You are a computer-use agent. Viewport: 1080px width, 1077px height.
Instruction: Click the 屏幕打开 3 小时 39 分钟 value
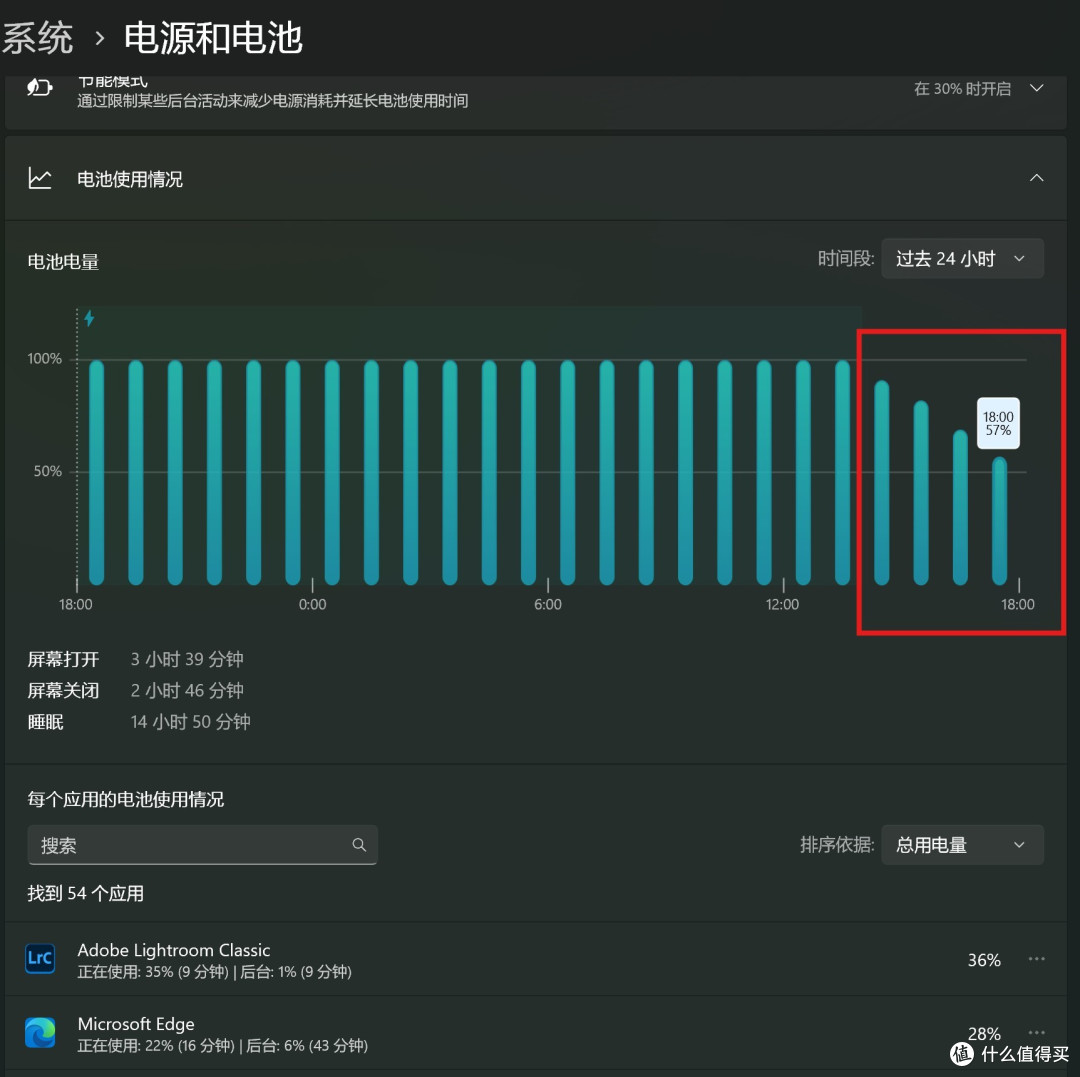coord(187,659)
